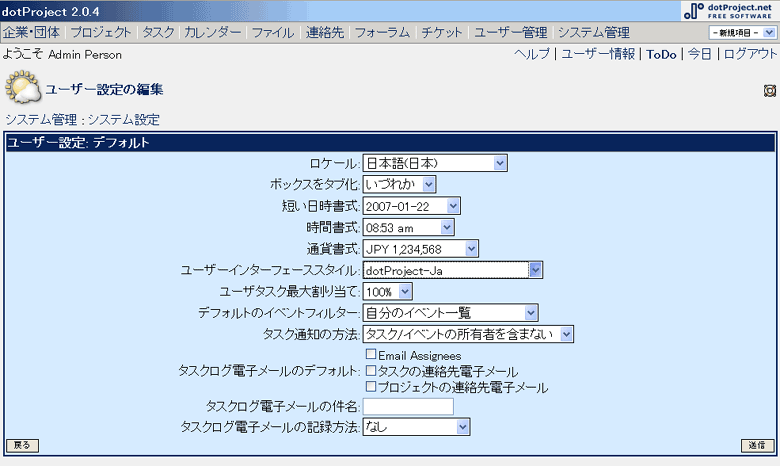Click the ようこそ Admin Person text
Viewport: 780px width, 466px height.
(x=62, y=54)
